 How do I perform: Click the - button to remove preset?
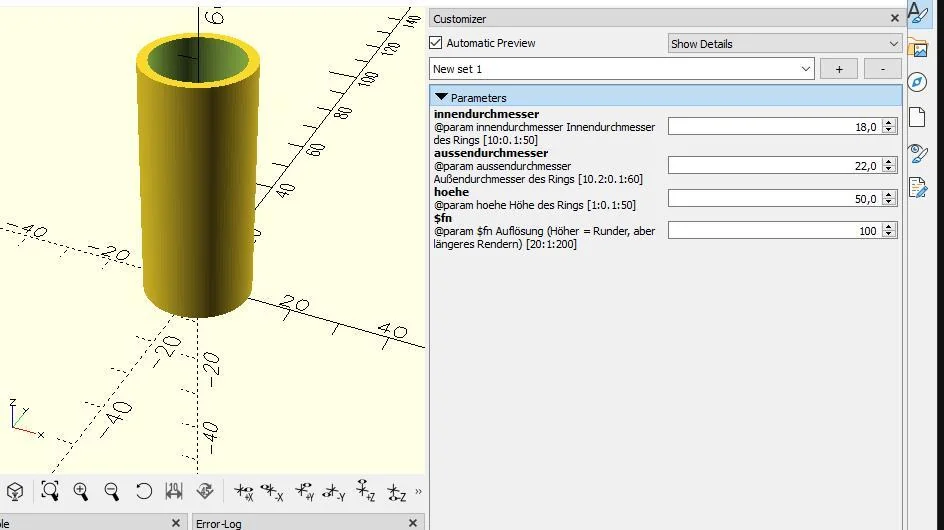coord(881,69)
